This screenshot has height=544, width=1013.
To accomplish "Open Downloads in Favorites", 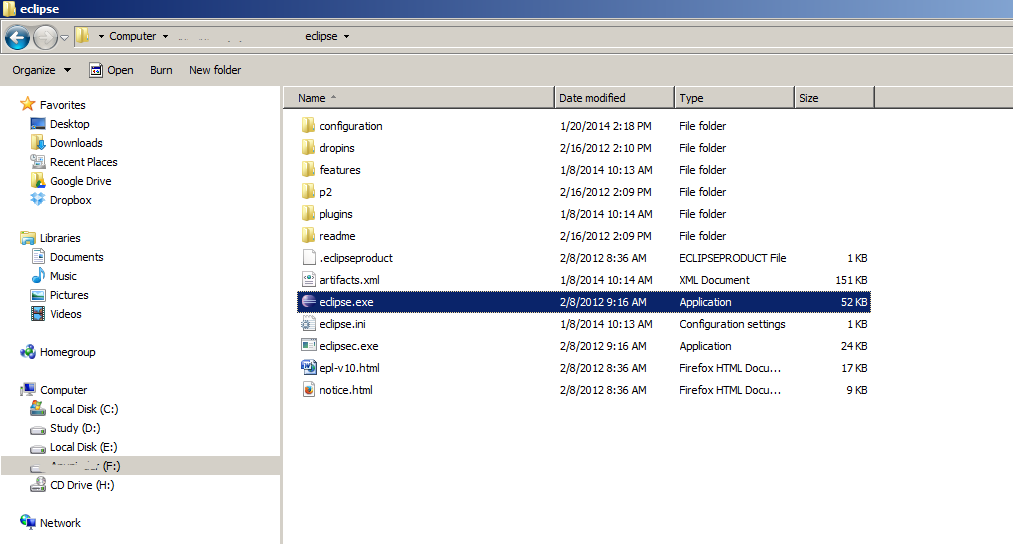I will pos(76,143).
